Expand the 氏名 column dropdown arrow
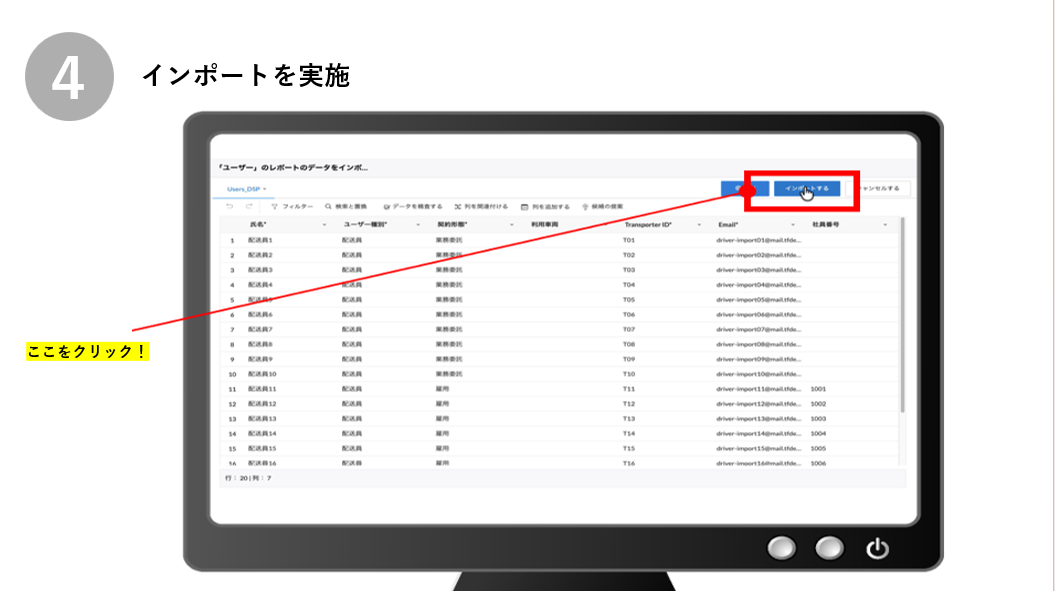 click(x=325, y=226)
